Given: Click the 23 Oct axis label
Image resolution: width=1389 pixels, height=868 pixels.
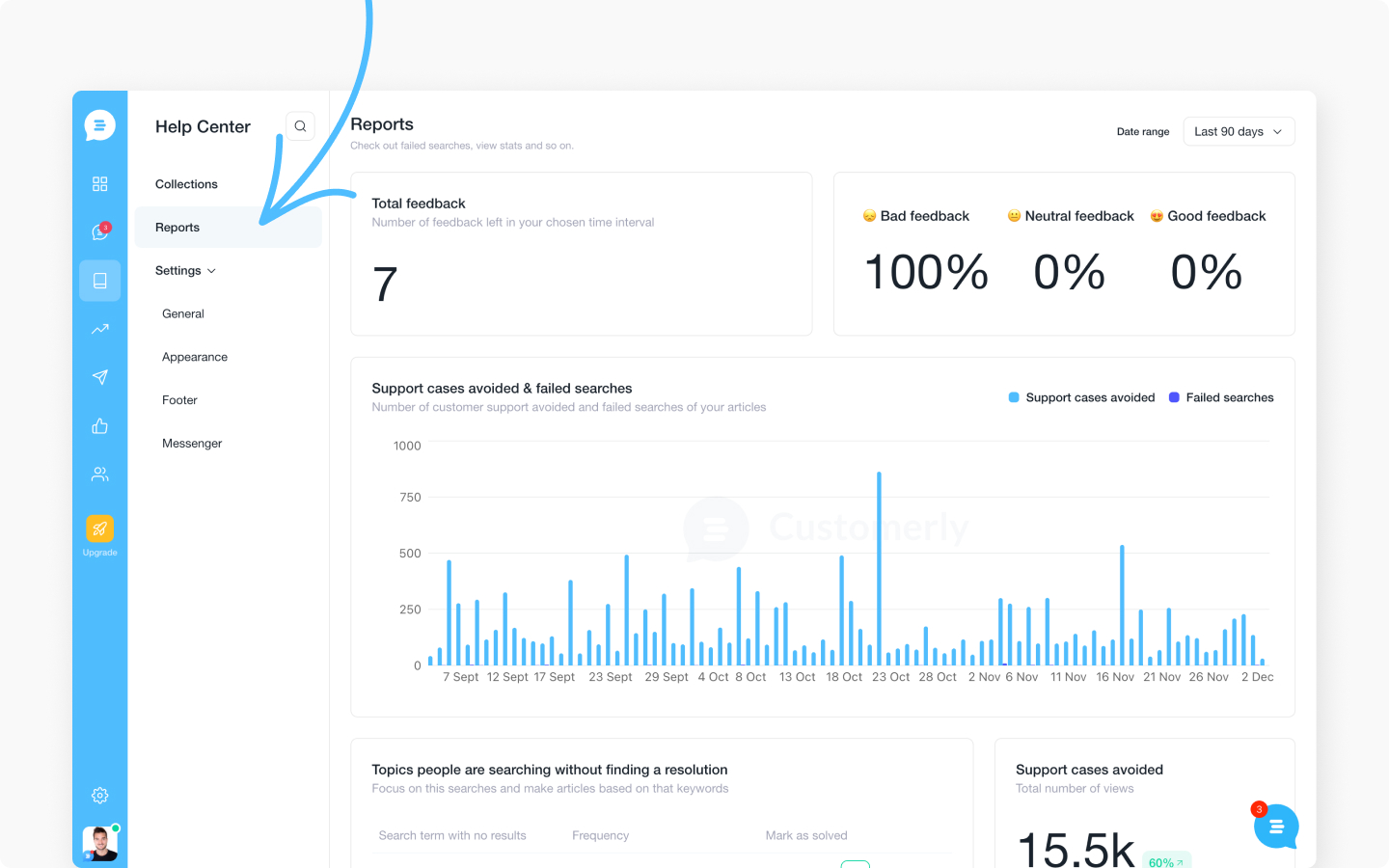Looking at the screenshot, I should point(890,677).
